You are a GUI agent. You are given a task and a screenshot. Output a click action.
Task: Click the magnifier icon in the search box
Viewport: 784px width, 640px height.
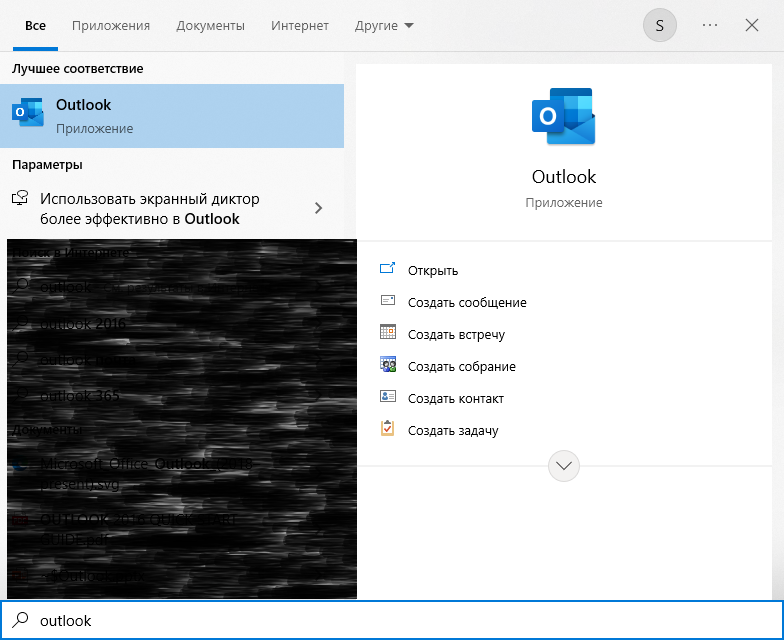click(20, 620)
